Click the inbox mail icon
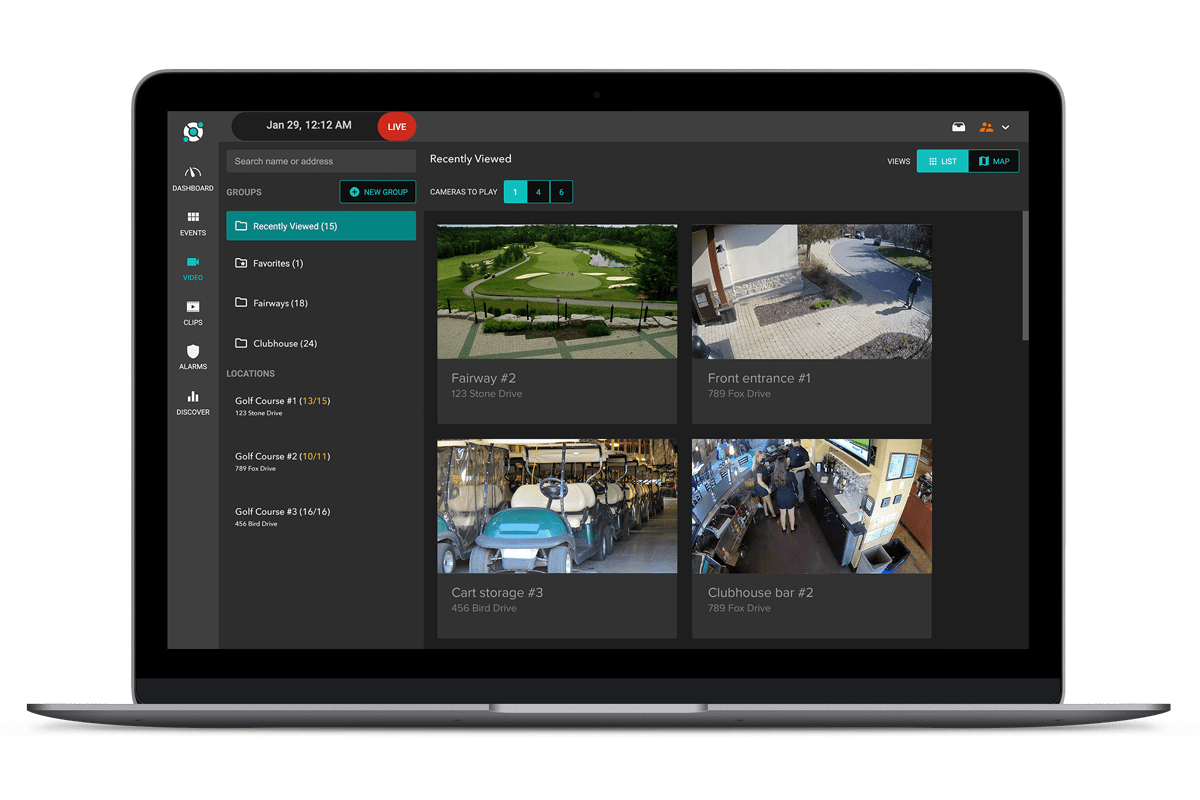This screenshot has height=800, width=1200. click(x=958, y=127)
